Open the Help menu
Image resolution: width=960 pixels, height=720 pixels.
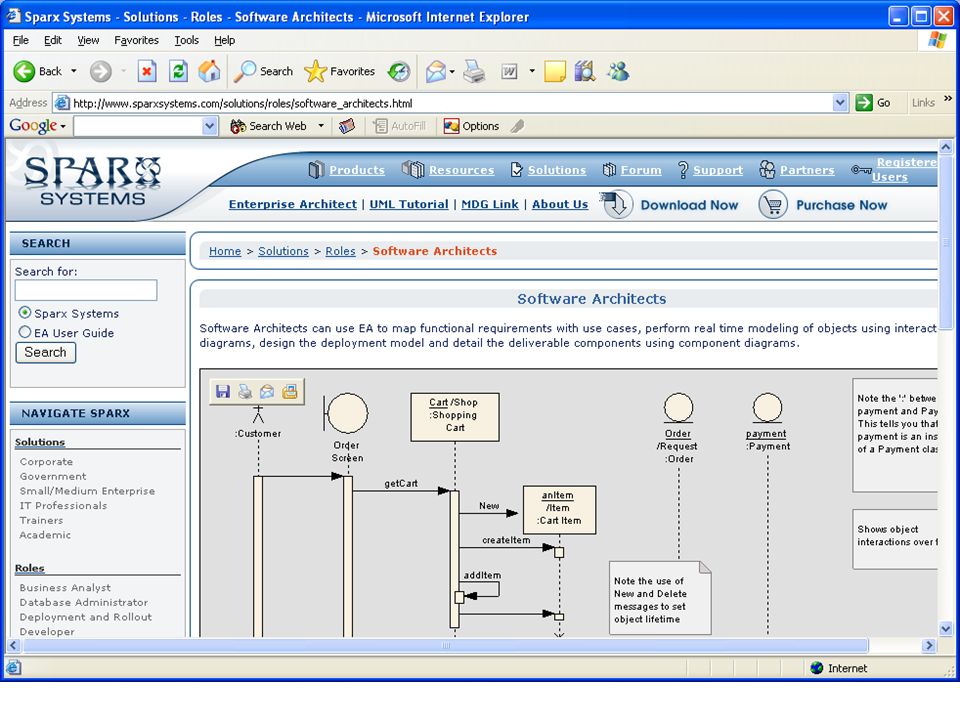(224, 40)
